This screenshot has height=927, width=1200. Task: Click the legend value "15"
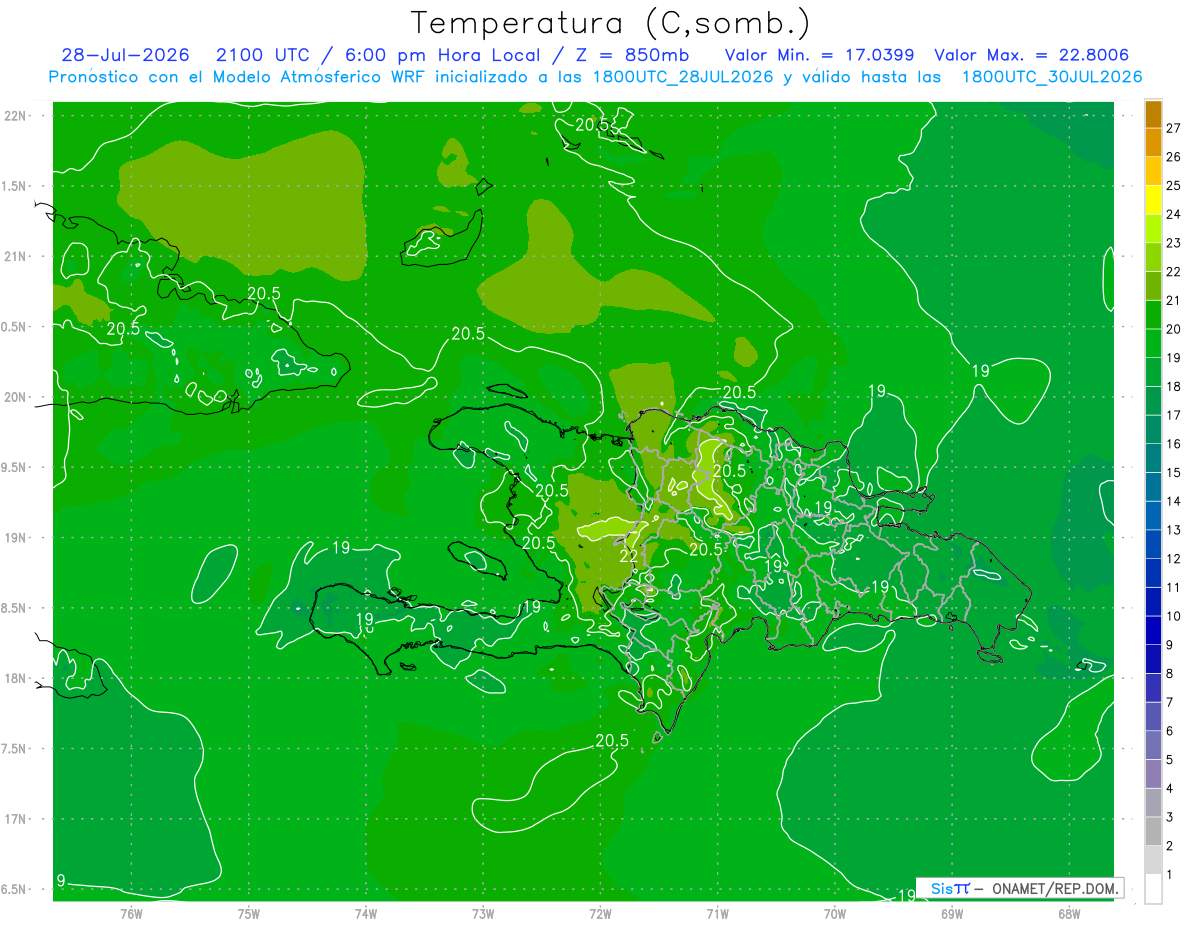coord(1173,472)
